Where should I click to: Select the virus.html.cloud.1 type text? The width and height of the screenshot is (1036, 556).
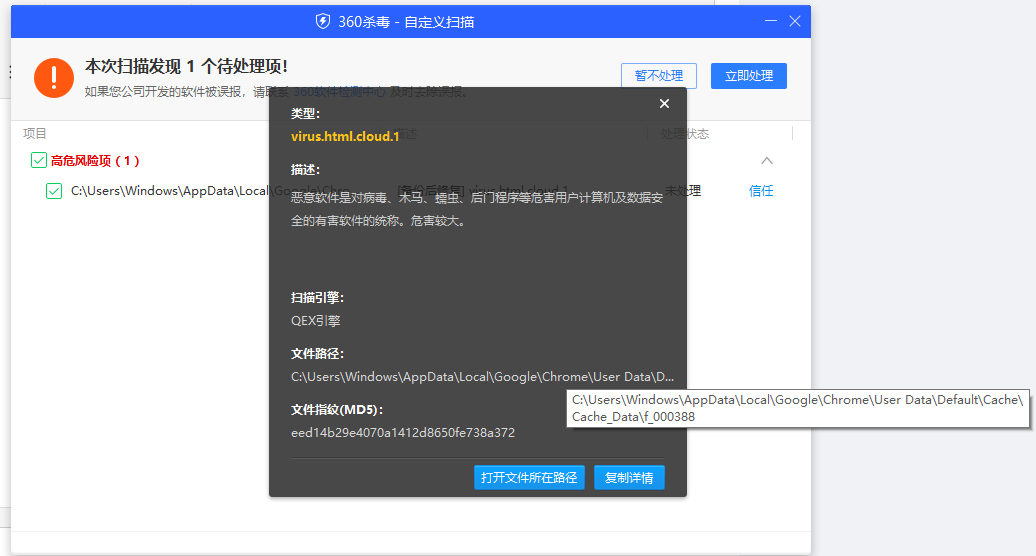(x=345, y=137)
